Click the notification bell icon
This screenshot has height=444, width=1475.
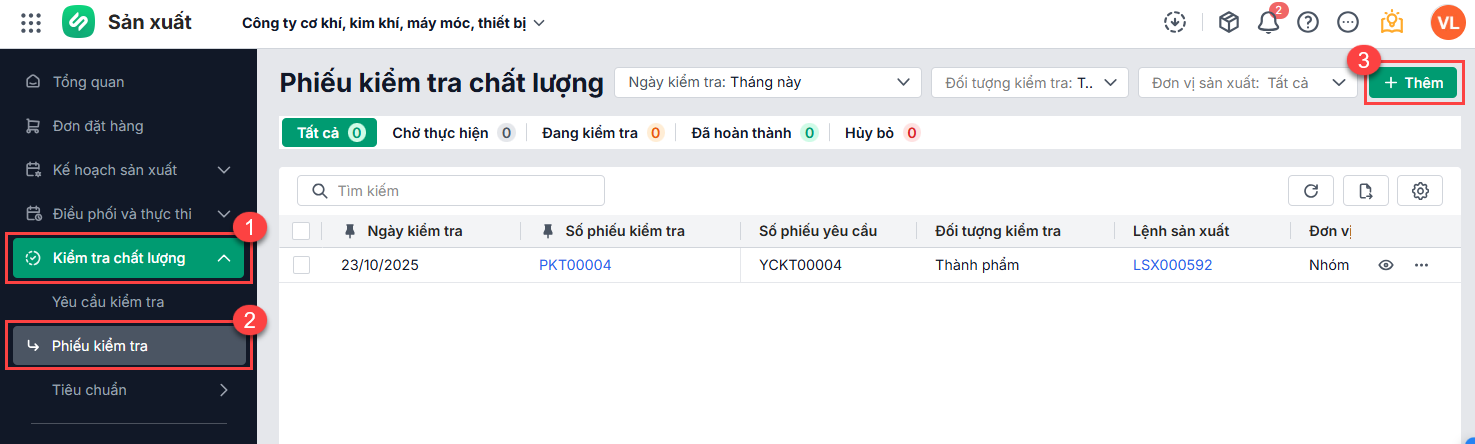coord(1269,23)
